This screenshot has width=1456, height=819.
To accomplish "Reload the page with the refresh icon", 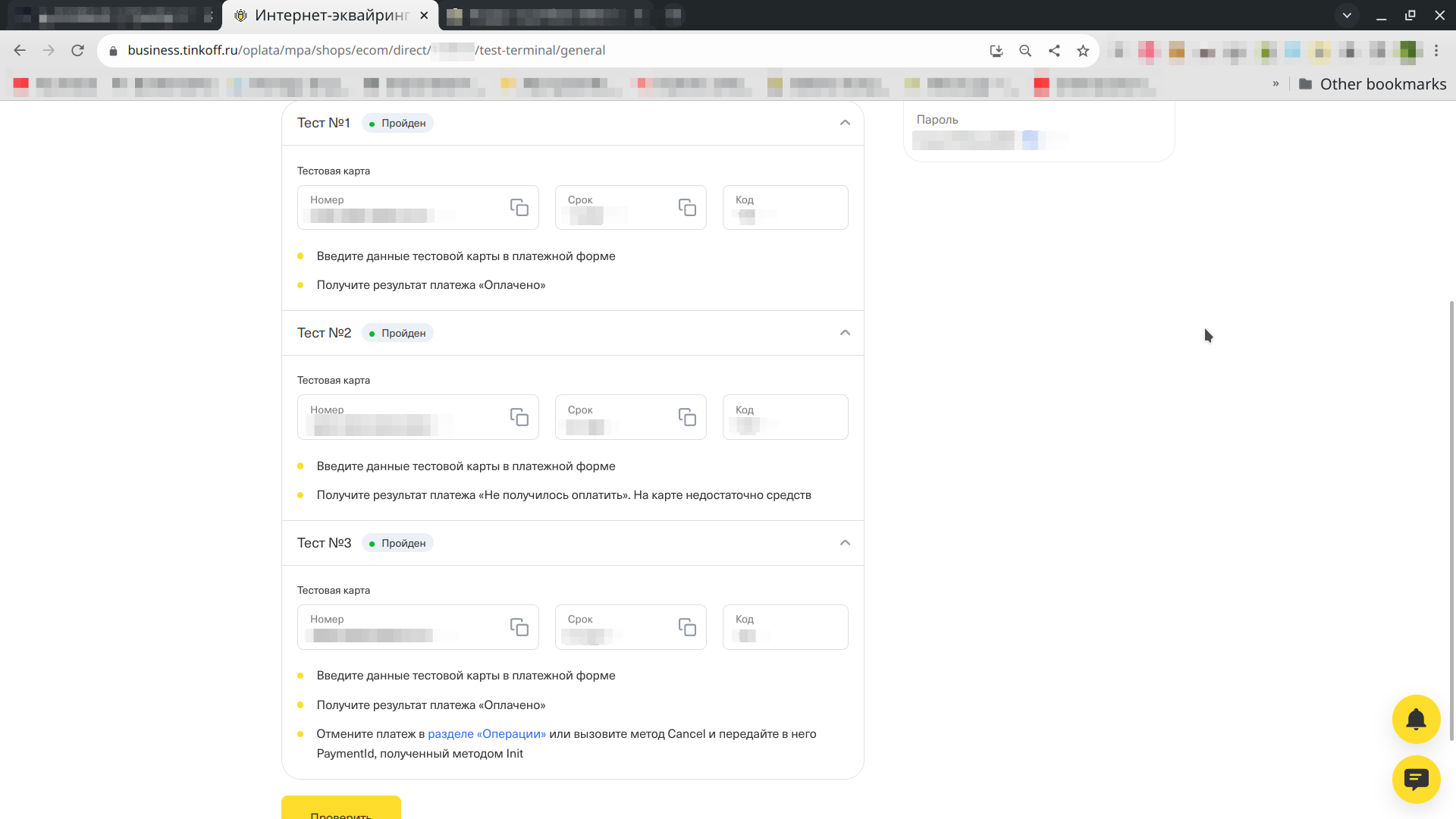I will point(77,50).
